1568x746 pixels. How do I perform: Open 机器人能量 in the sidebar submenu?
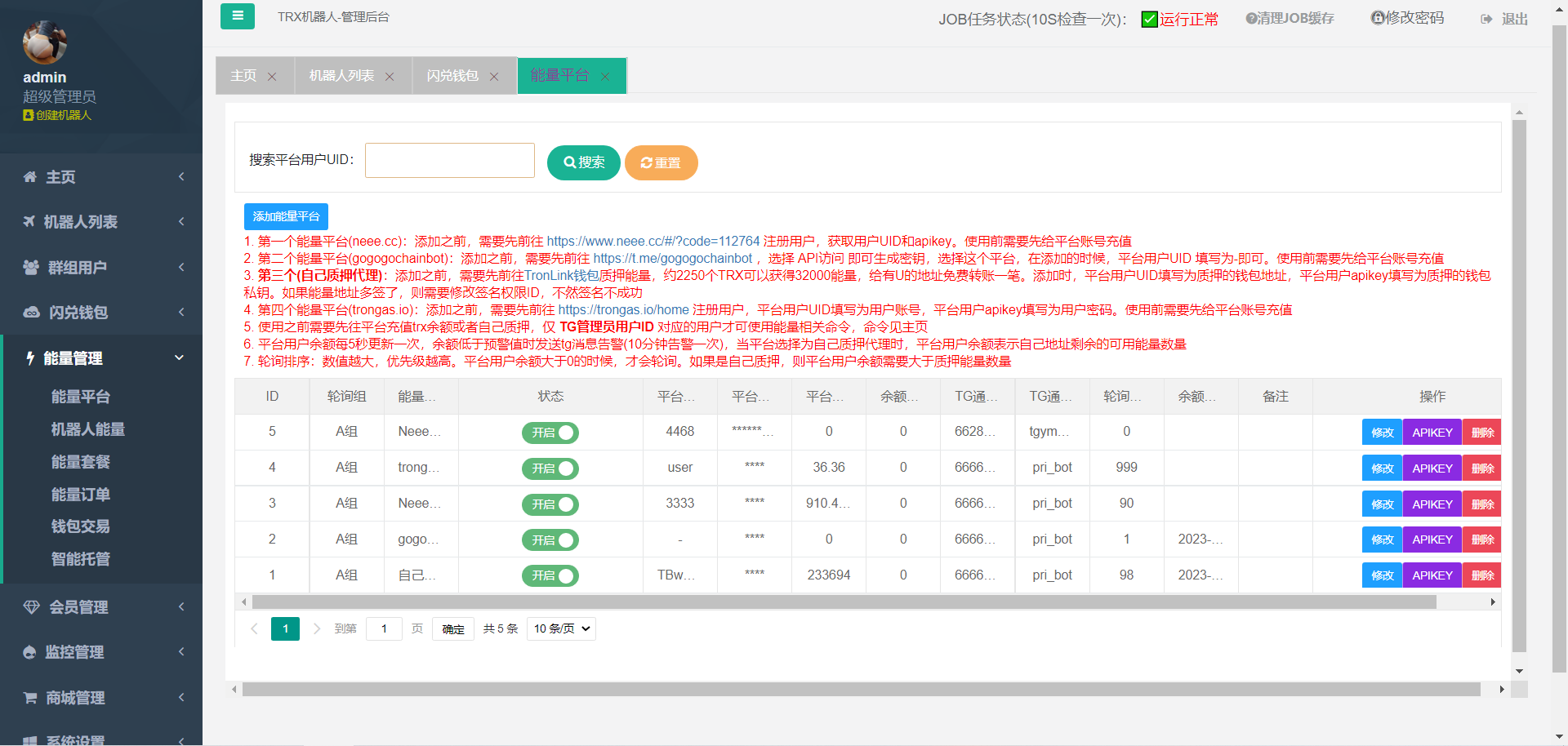coord(87,429)
